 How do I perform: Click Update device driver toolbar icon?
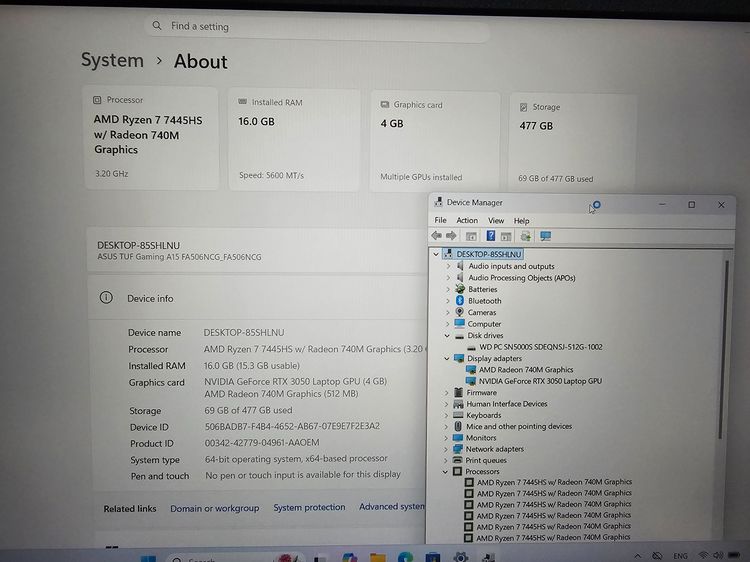coord(525,236)
